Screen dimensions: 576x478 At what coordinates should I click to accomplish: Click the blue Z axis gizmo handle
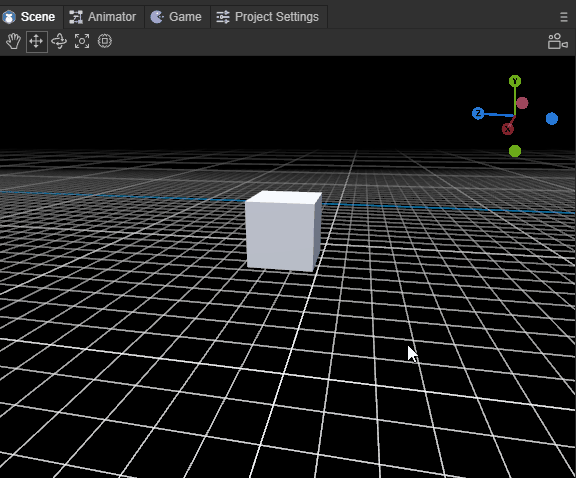point(478,113)
